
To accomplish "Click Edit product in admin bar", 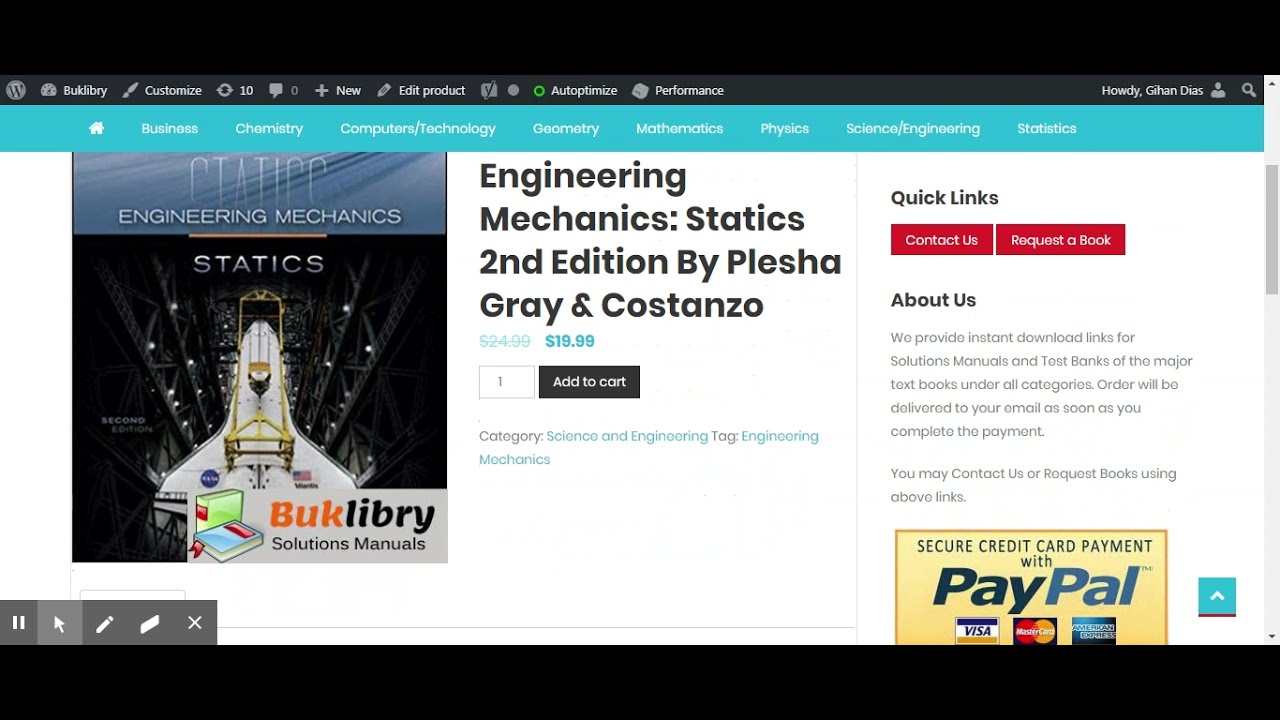I will click(x=421, y=90).
